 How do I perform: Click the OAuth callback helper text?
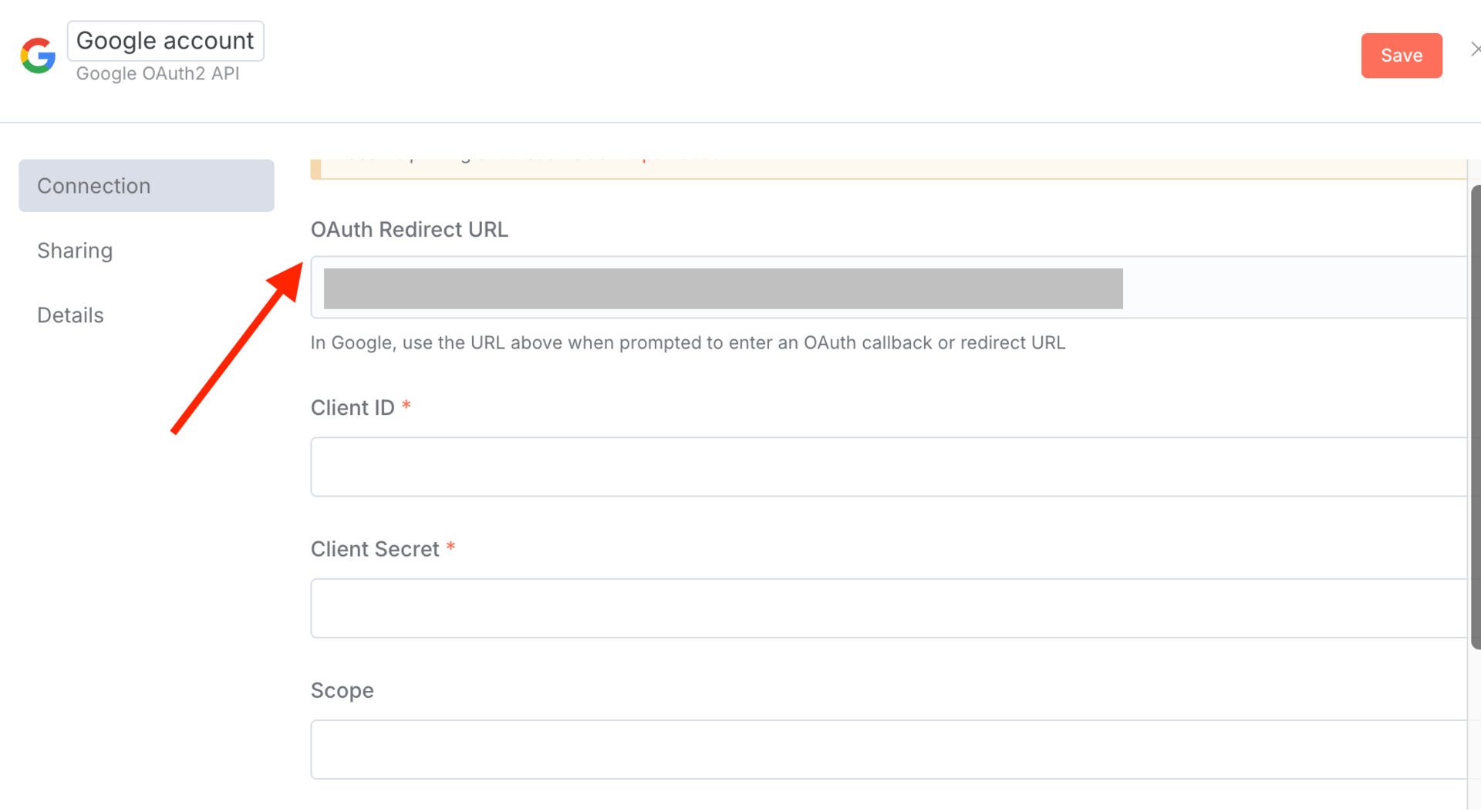(687, 343)
